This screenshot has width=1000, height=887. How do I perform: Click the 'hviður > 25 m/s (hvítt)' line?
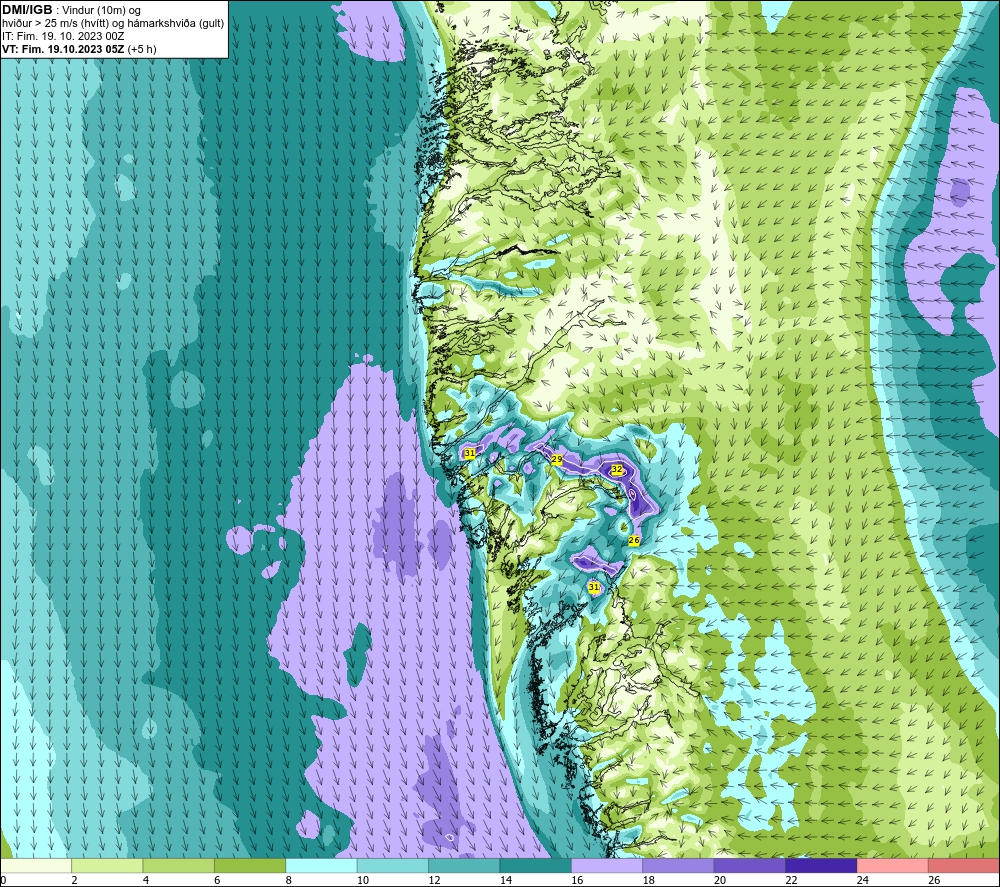coord(55,24)
